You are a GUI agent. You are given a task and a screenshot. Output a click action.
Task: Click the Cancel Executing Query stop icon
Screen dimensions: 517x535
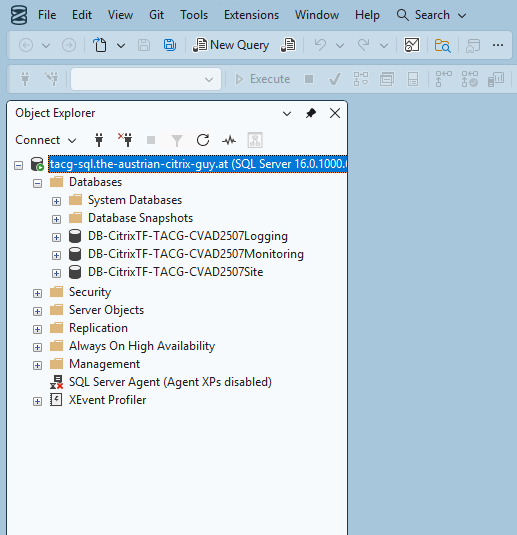click(309, 79)
